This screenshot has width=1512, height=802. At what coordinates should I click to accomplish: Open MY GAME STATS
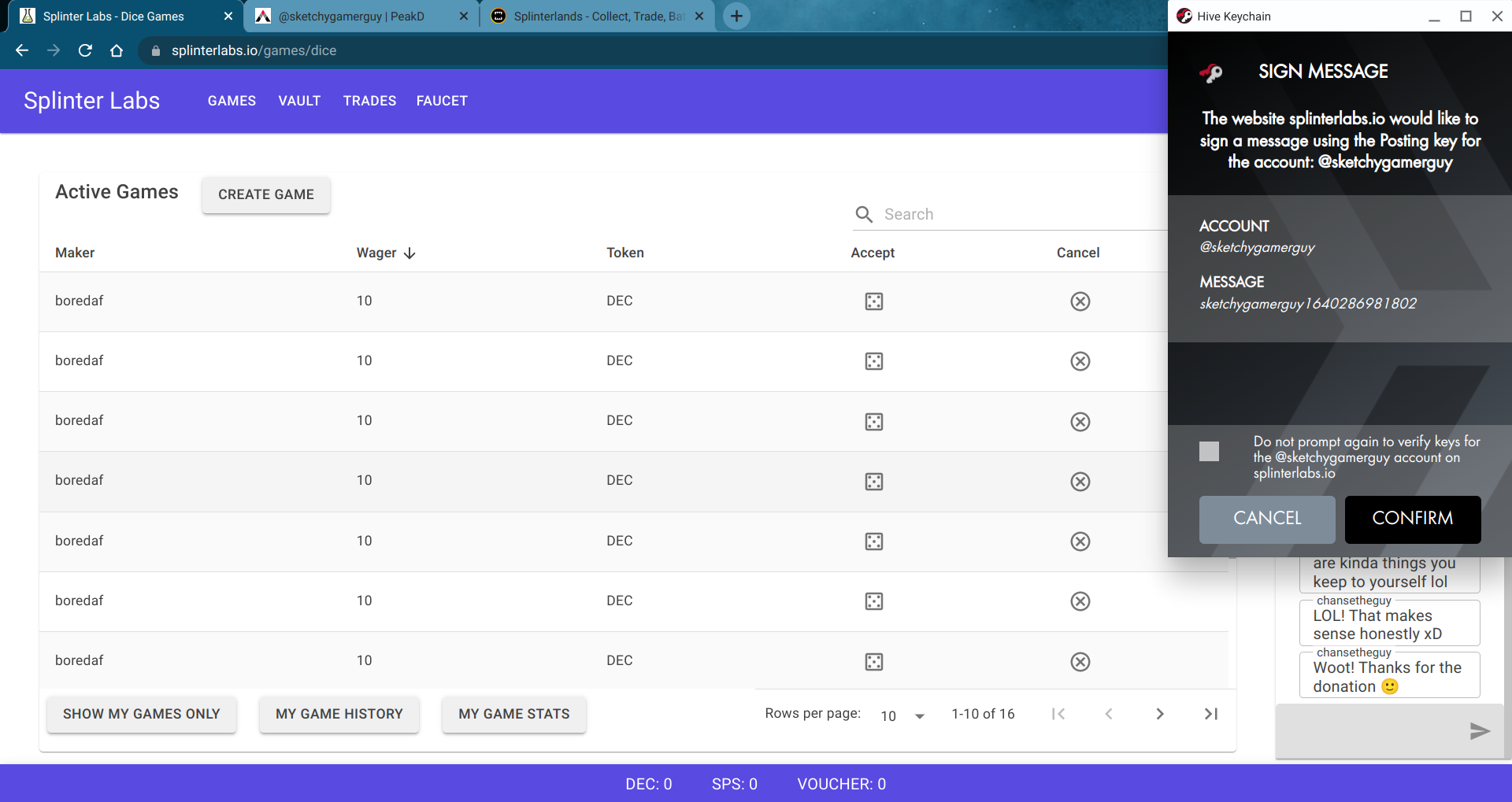[x=514, y=714]
